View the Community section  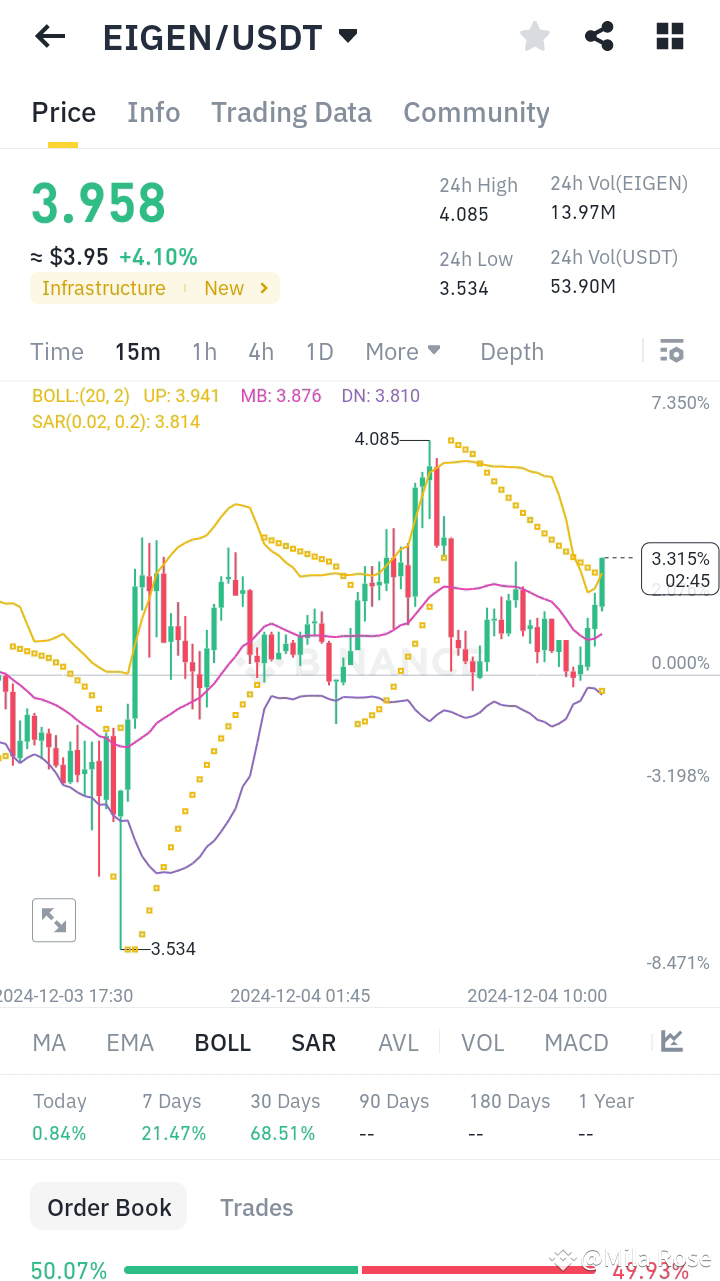coord(476,112)
